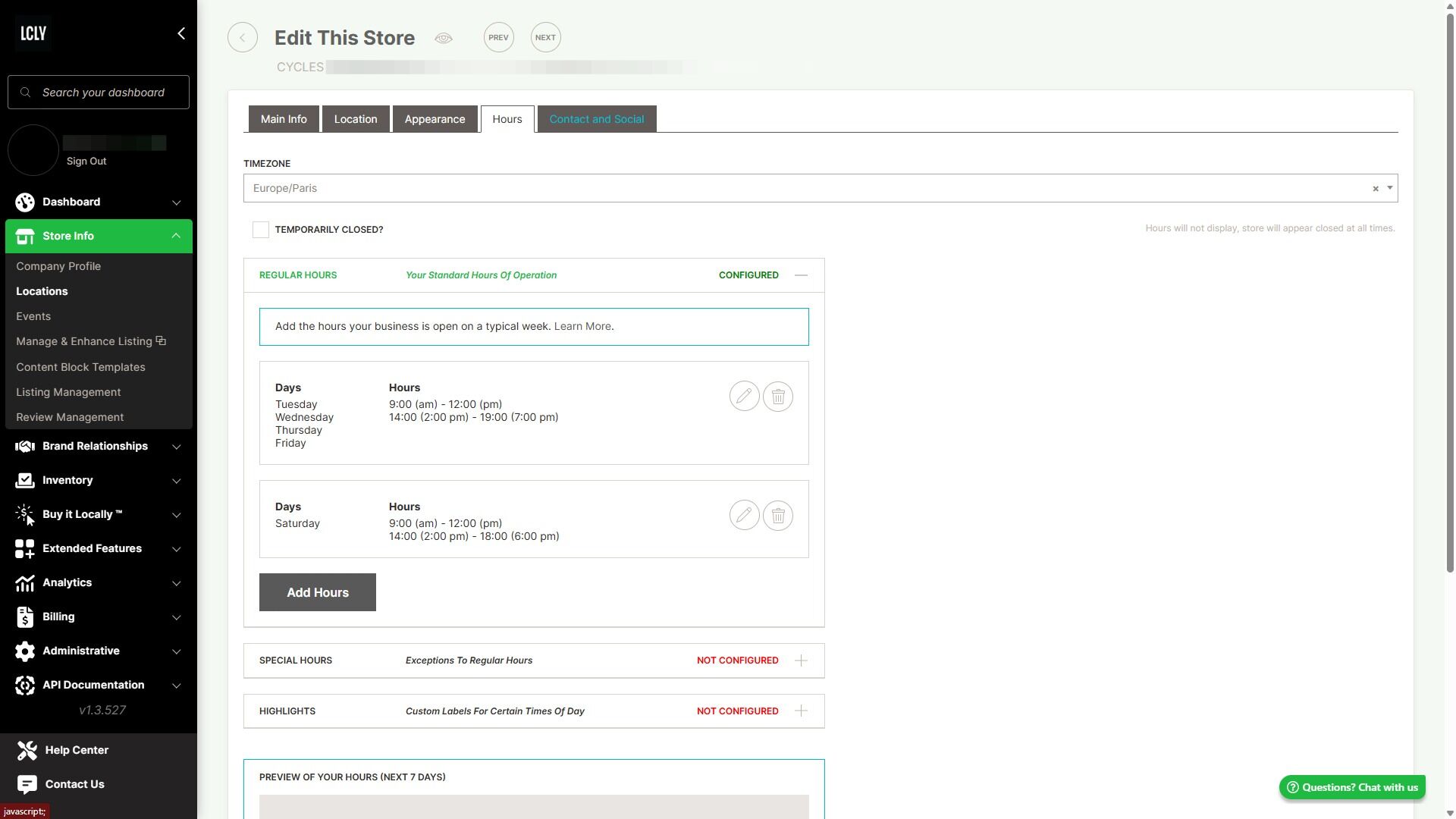Expand the Special Hours section
Screen dimensions: 1456x819
[801, 661]
